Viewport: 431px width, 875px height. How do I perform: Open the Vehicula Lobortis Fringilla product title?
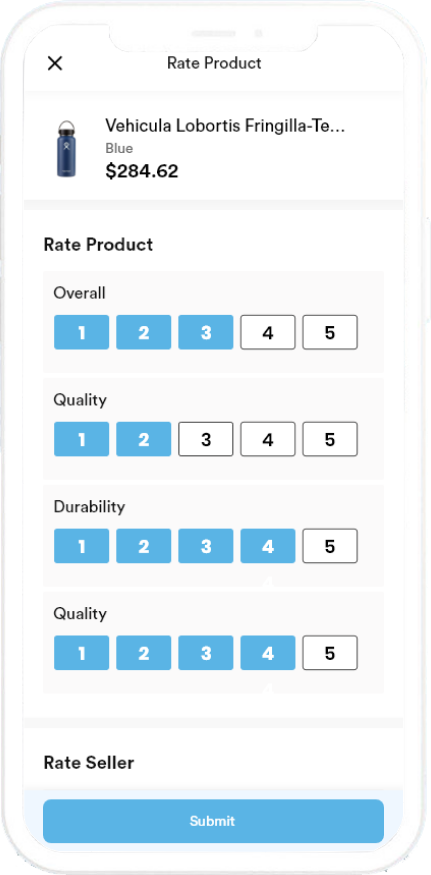[x=225, y=126]
